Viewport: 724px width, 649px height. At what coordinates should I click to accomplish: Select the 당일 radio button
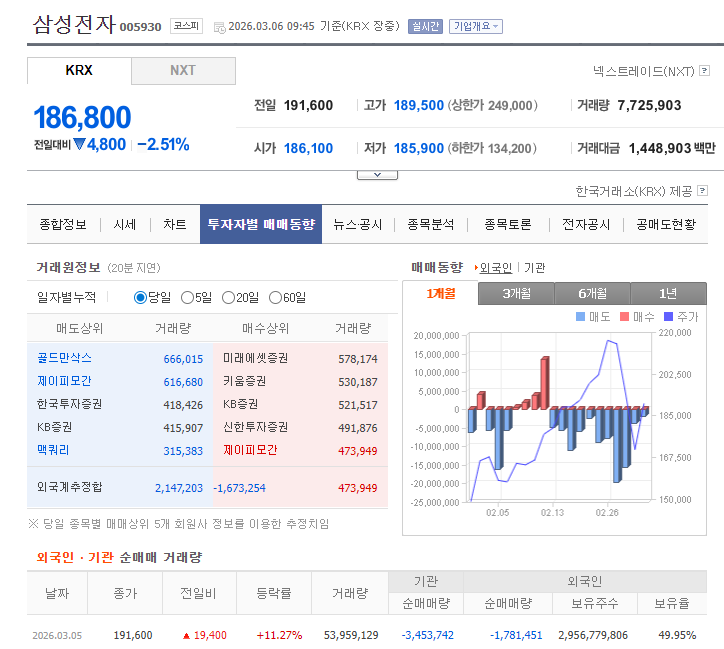pyautogui.click(x=140, y=297)
